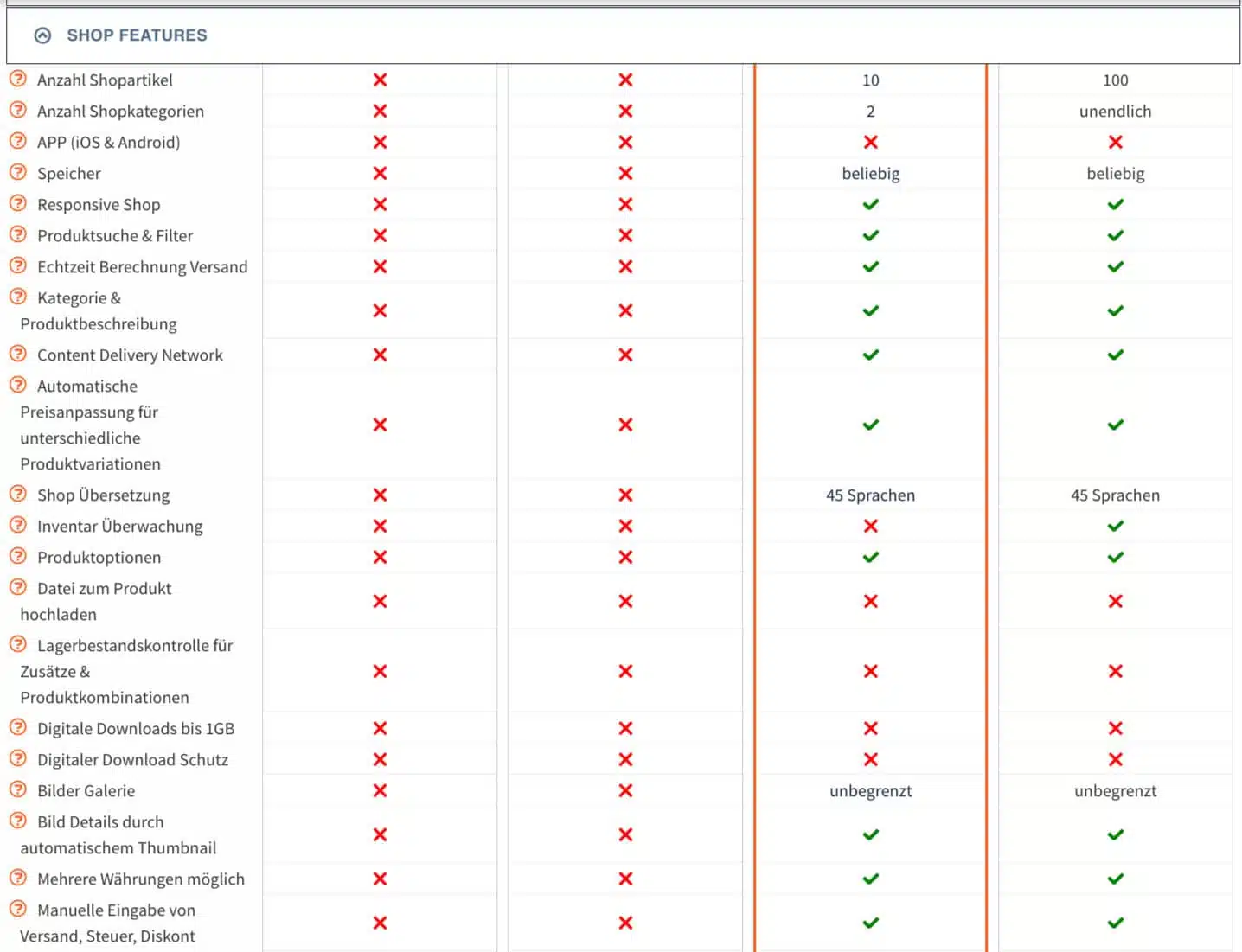The height and width of the screenshot is (952, 1242).
Task: Click the '45 Sprachen' cell in highlighted column
Action: click(x=870, y=495)
